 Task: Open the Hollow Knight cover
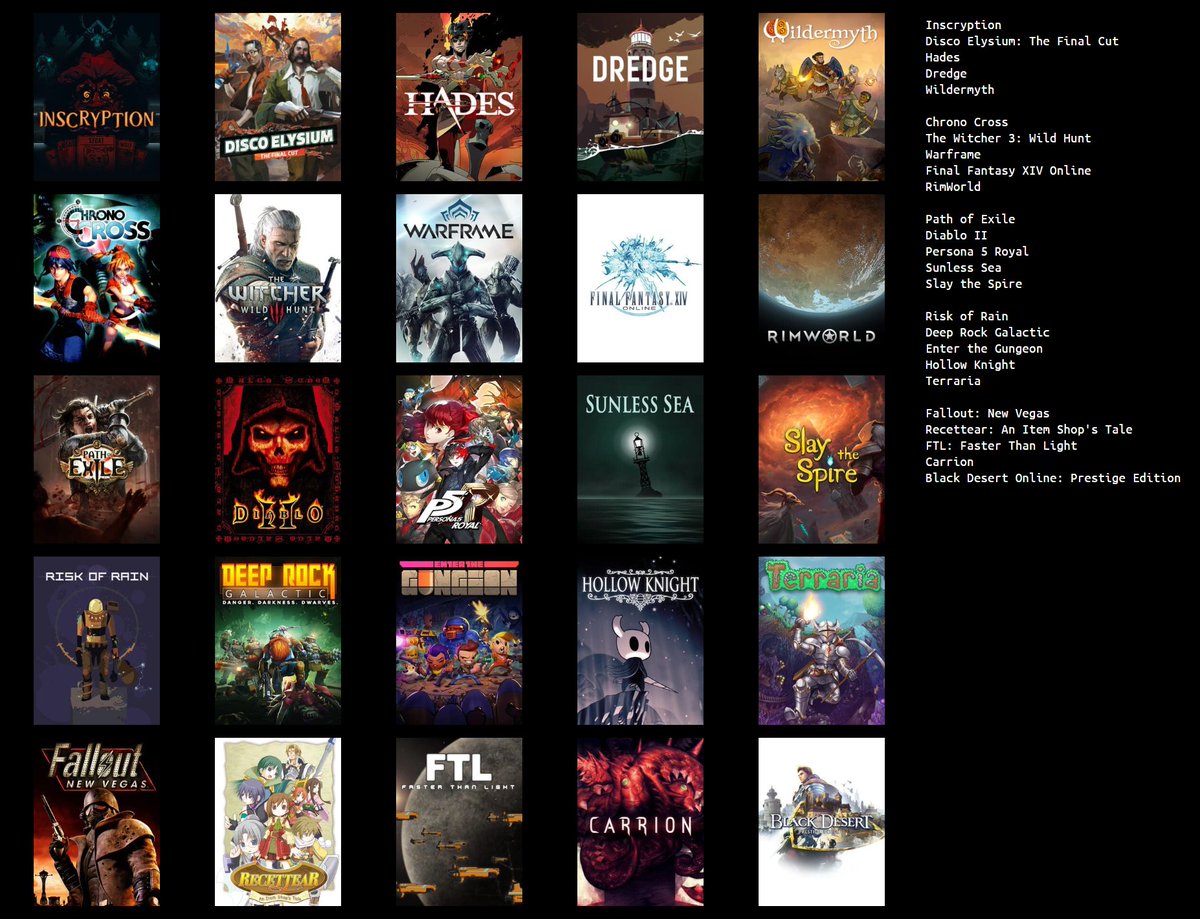[x=640, y=641]
